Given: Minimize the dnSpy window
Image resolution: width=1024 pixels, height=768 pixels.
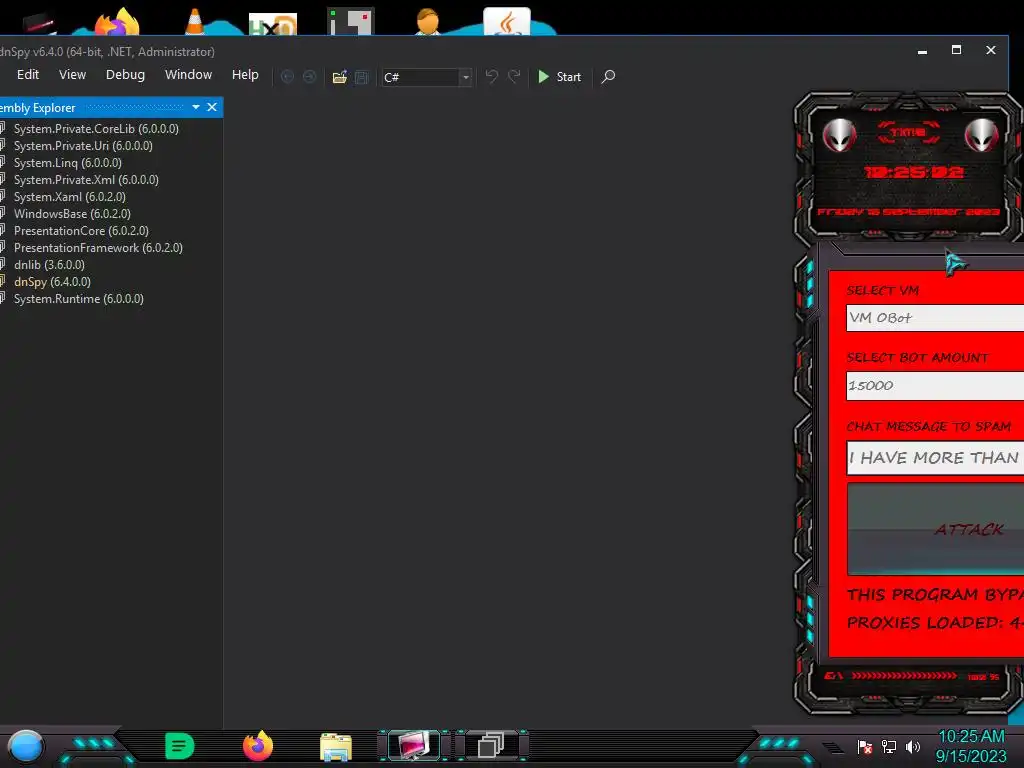Looking at the screenshot, I should (922, 51).
